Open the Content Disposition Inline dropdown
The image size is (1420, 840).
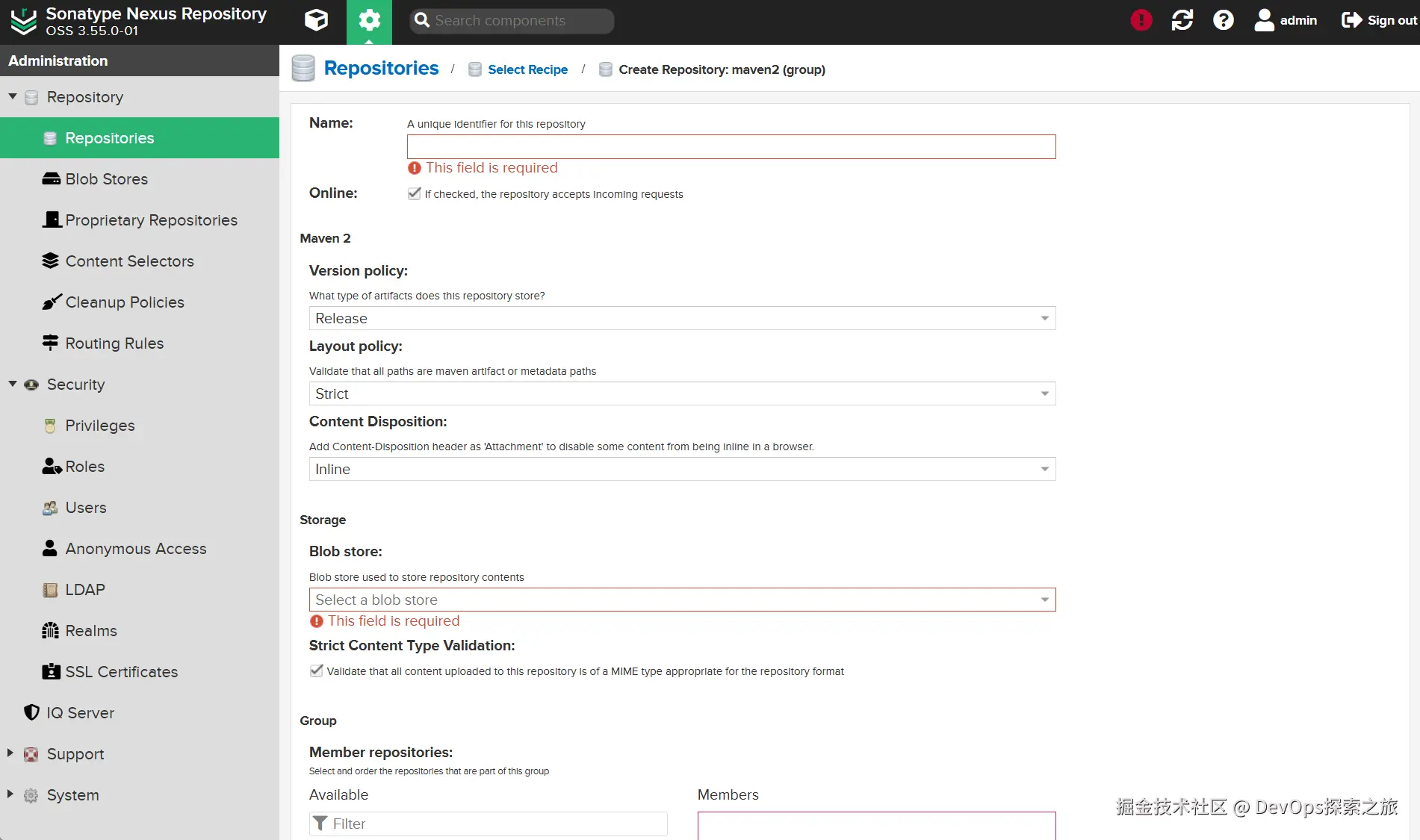(x=682, y=469)
